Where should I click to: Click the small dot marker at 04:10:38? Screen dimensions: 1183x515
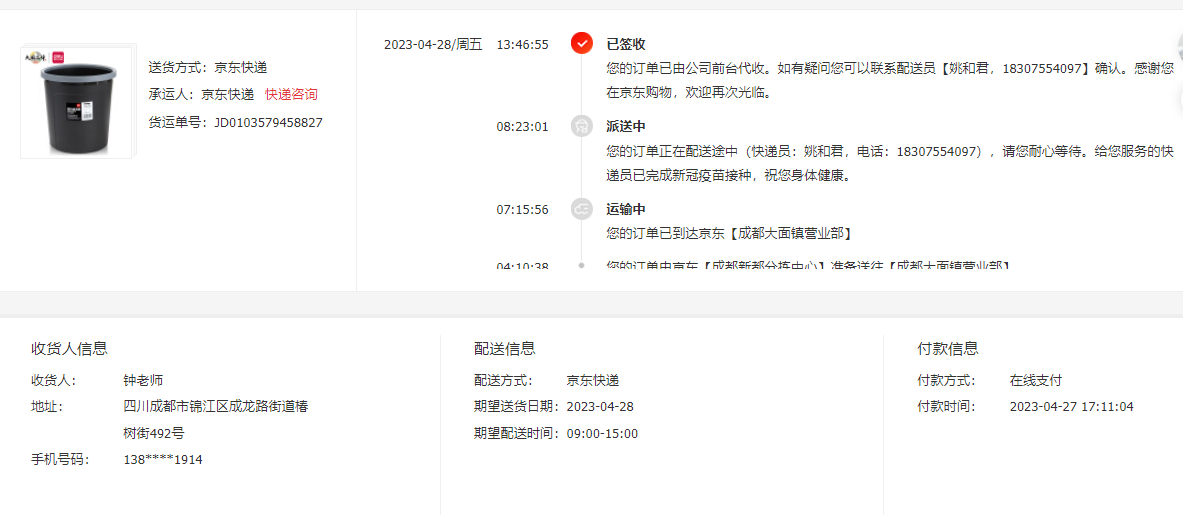click(581, 265)
